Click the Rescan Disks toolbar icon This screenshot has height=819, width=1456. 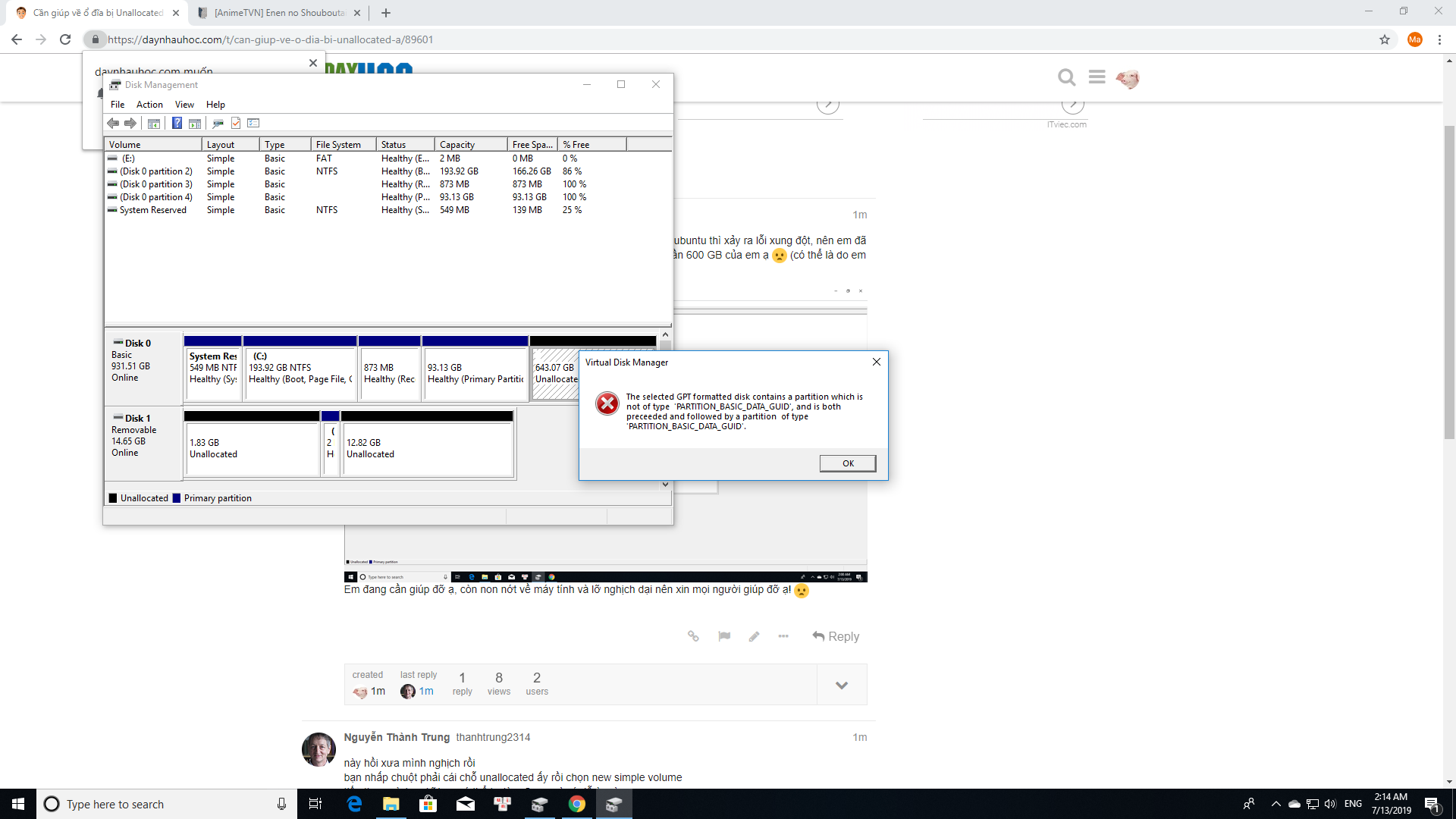pyautogui.click(x=218, y=123)
